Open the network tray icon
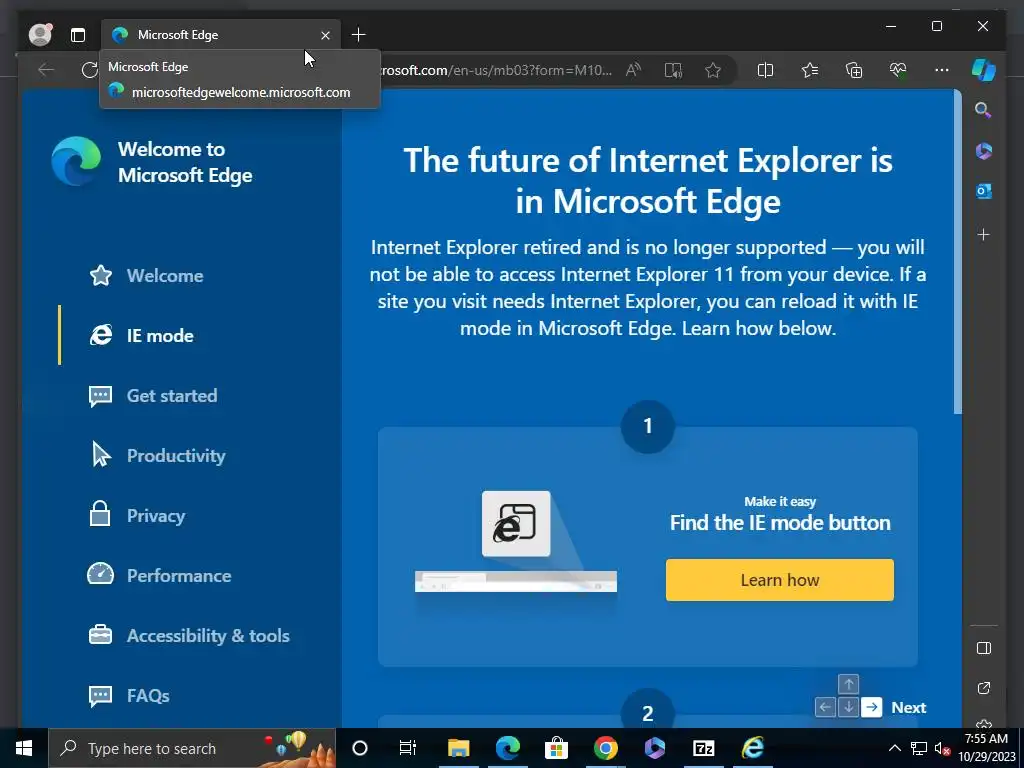 [919, 748]
